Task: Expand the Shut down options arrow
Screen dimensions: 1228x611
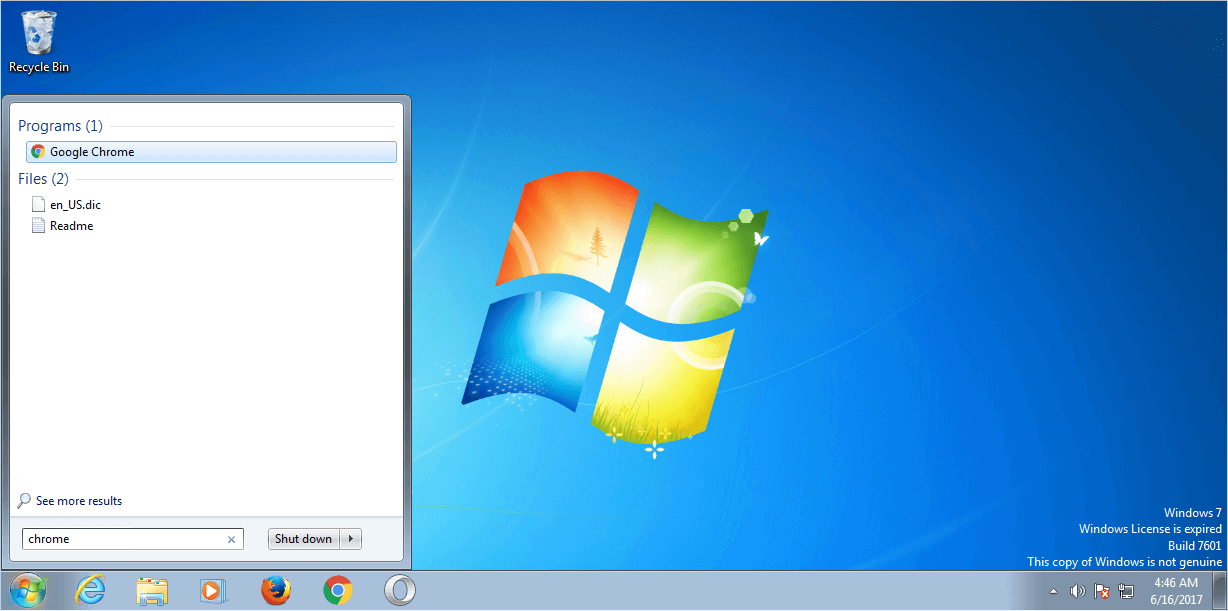Action: tap(351, 539)
